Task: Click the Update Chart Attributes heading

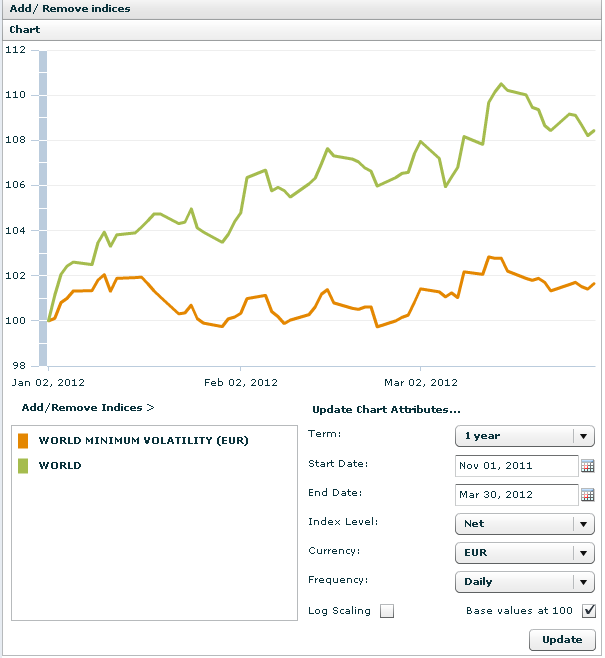Action: click(386, 410)
